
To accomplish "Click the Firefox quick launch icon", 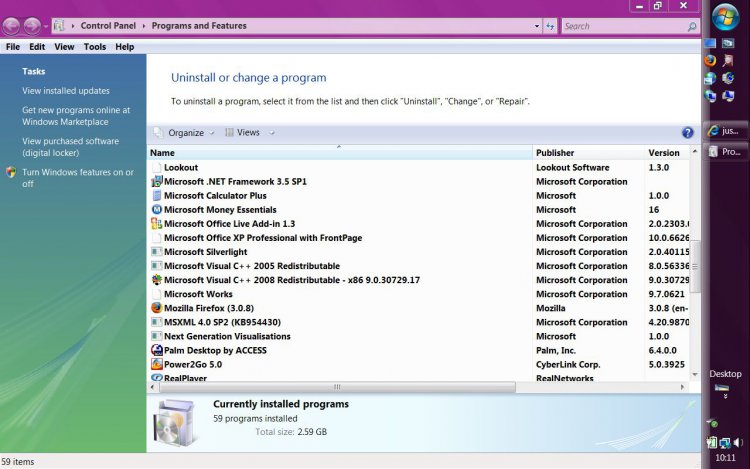I will click(x=710, y=60).
